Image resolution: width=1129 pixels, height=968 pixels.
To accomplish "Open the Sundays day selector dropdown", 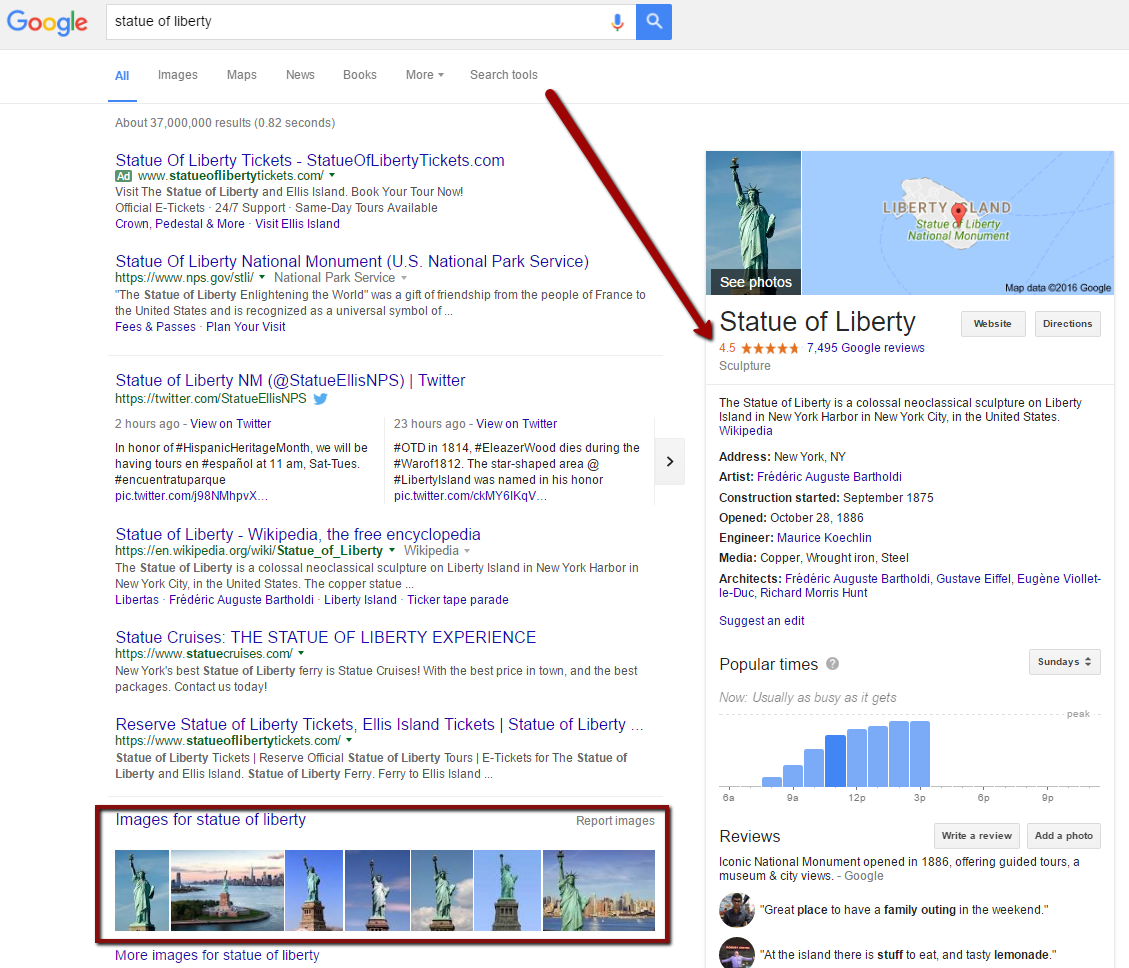I will pos(1064,662).
